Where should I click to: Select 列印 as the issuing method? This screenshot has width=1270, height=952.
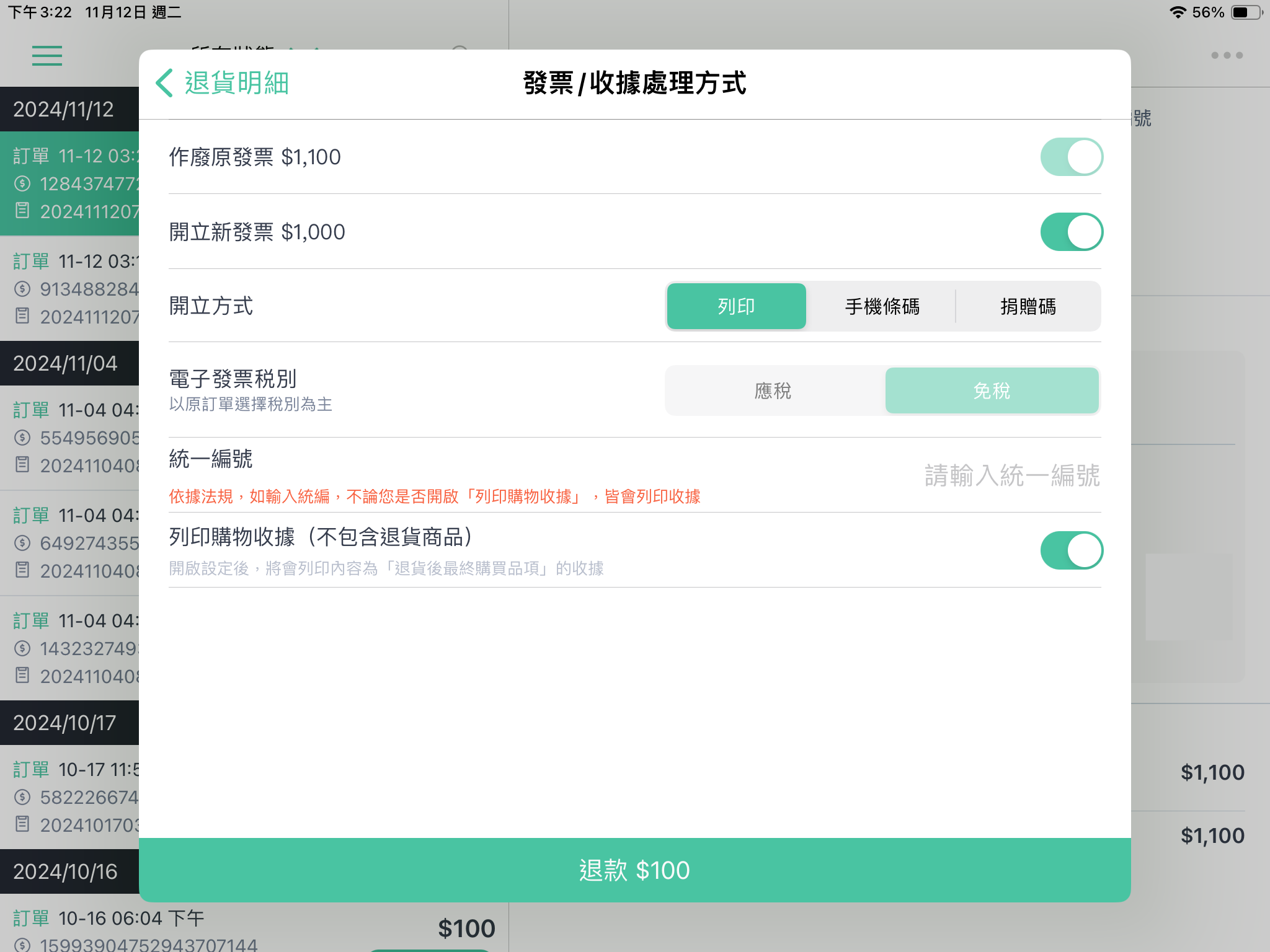pyautogui.click(x=737, y=306)
